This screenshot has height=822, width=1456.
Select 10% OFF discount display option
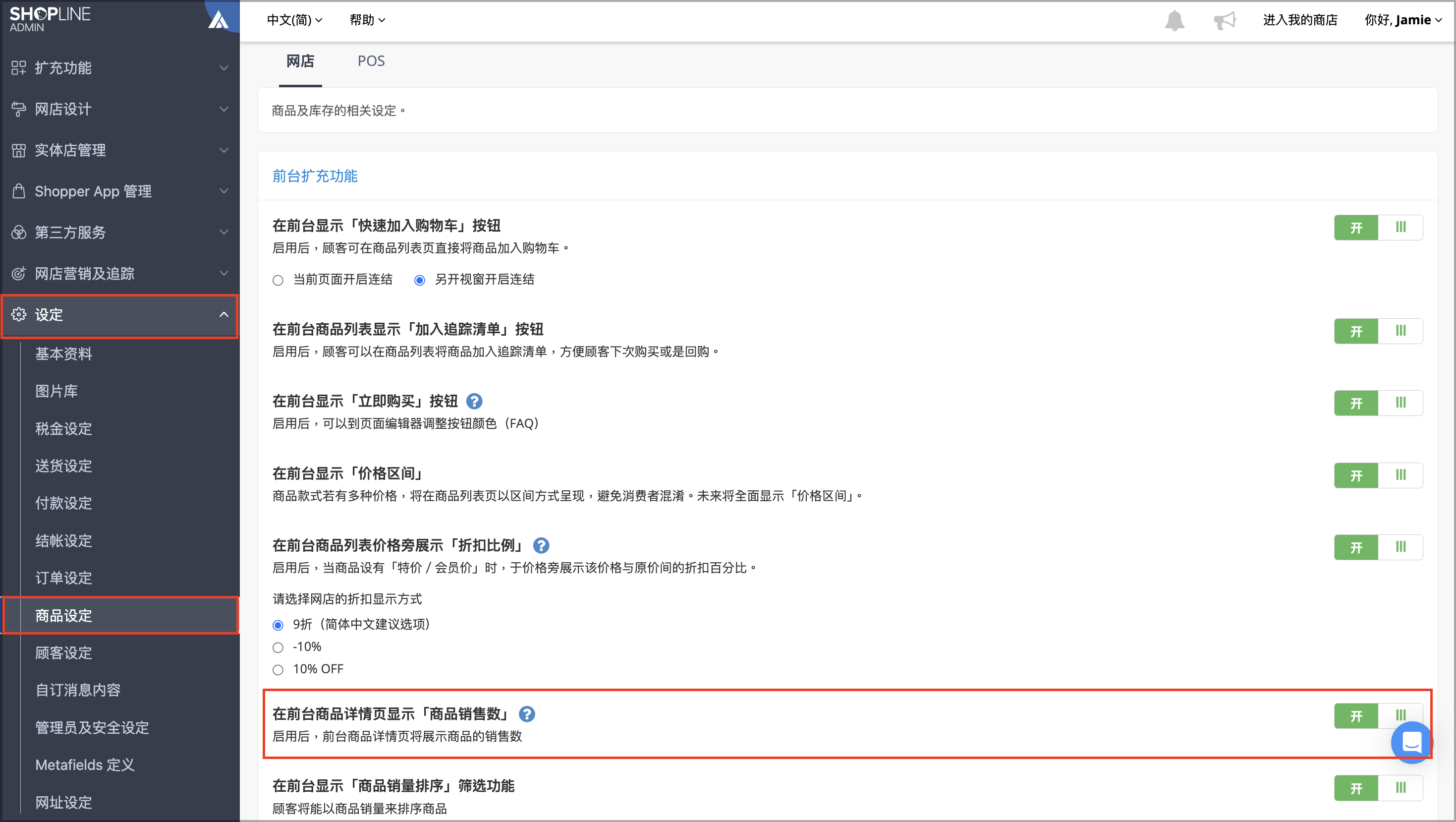click(x=278, y=670)
